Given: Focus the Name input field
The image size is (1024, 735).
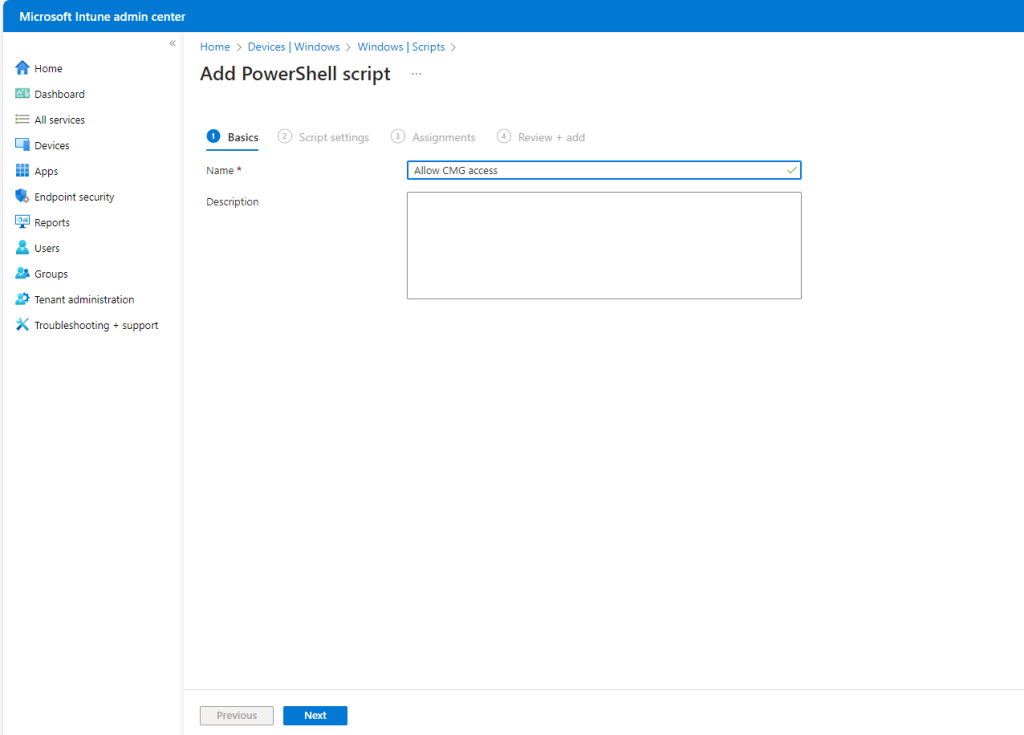Looking at the screenshot, I should (598, 171).
